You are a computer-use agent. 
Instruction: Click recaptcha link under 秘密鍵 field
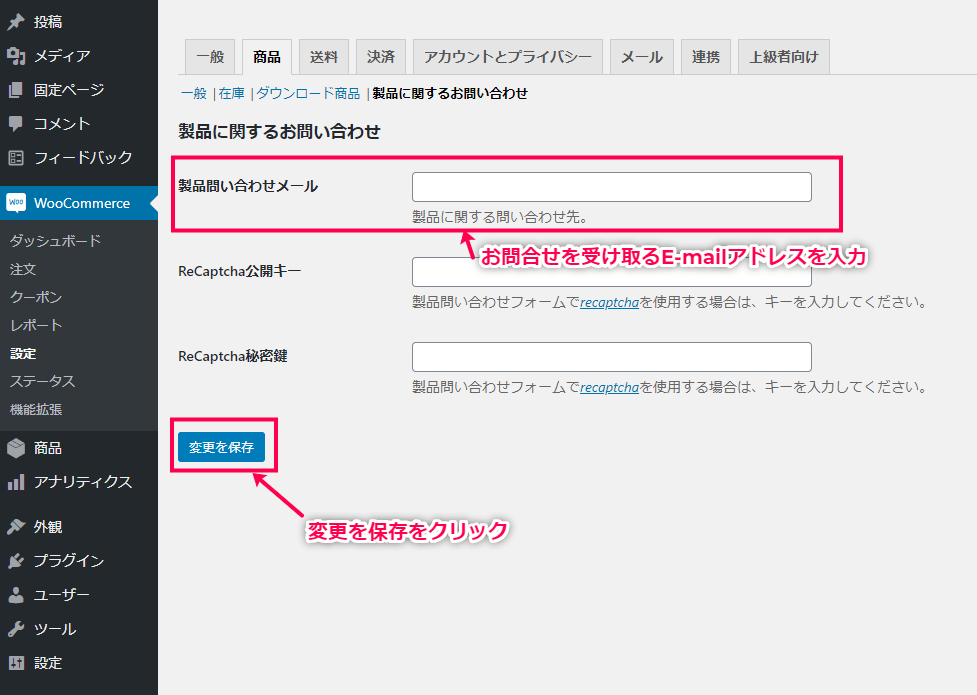[x=609, y=387]
